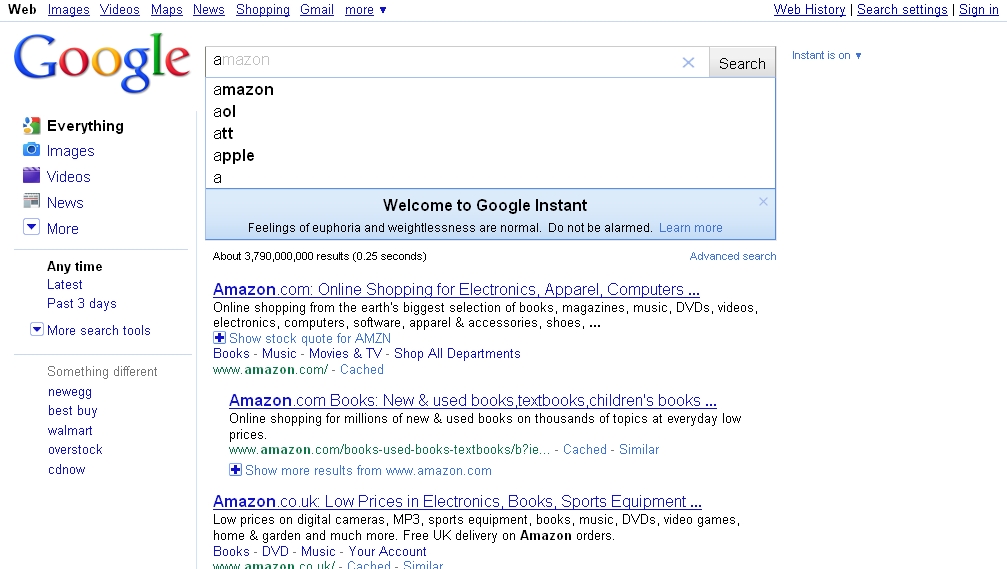Open Videos in top navigation bar
Viewport: 1007px width, 569px height.
tap(119, 10)
